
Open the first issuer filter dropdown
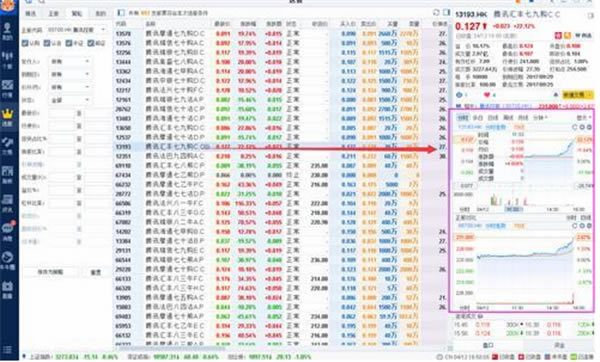[x=70, y=61]
